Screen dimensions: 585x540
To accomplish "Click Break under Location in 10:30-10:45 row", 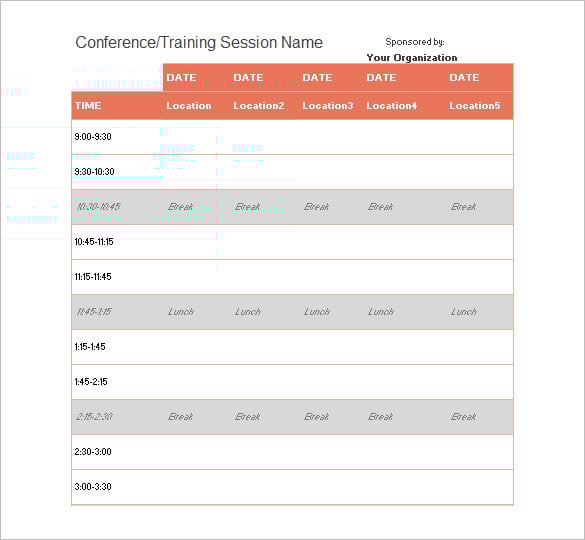I will pyautogui.click(x=181, y=207).
